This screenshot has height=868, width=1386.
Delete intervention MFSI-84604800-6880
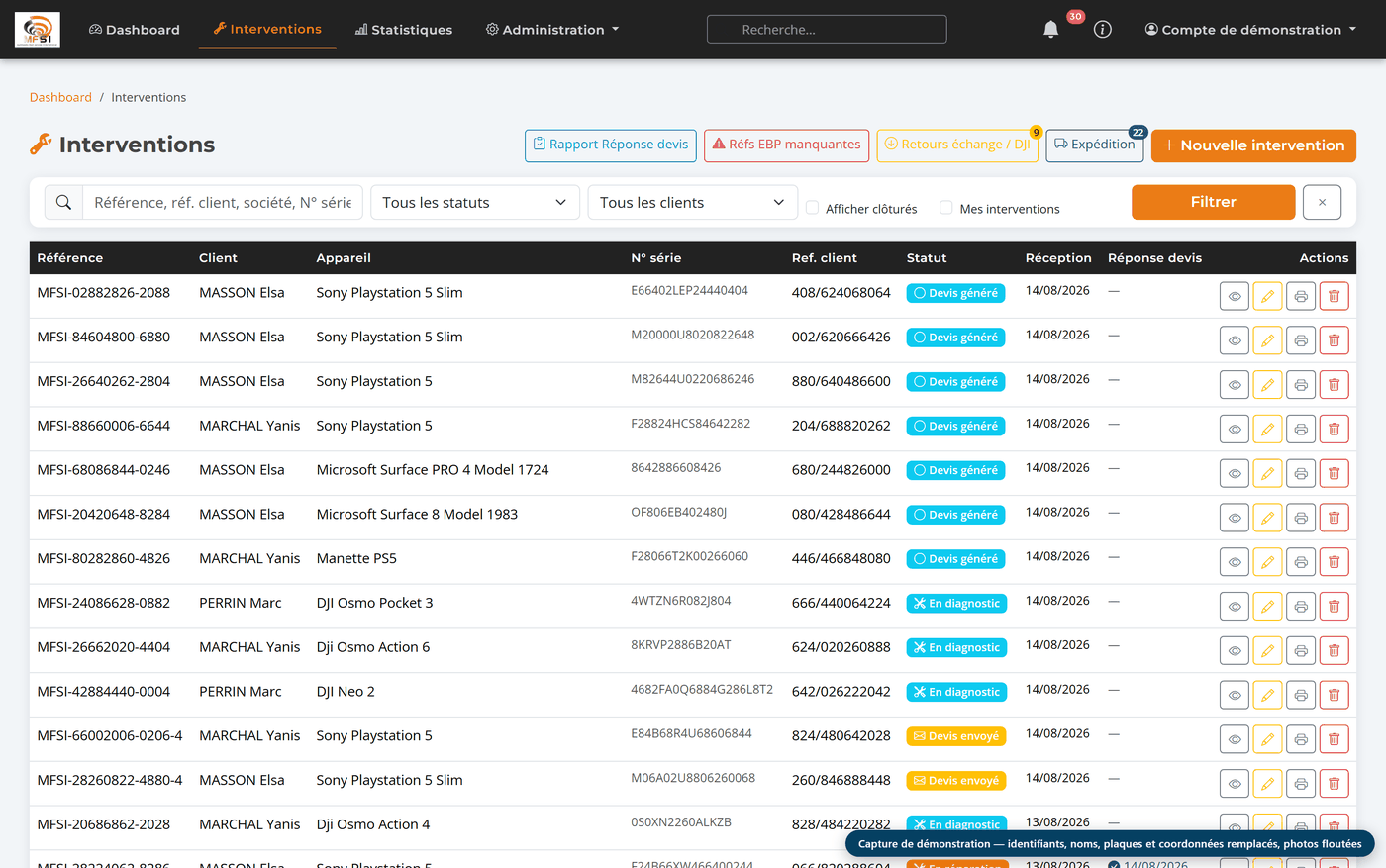[x=1334, y=340]
